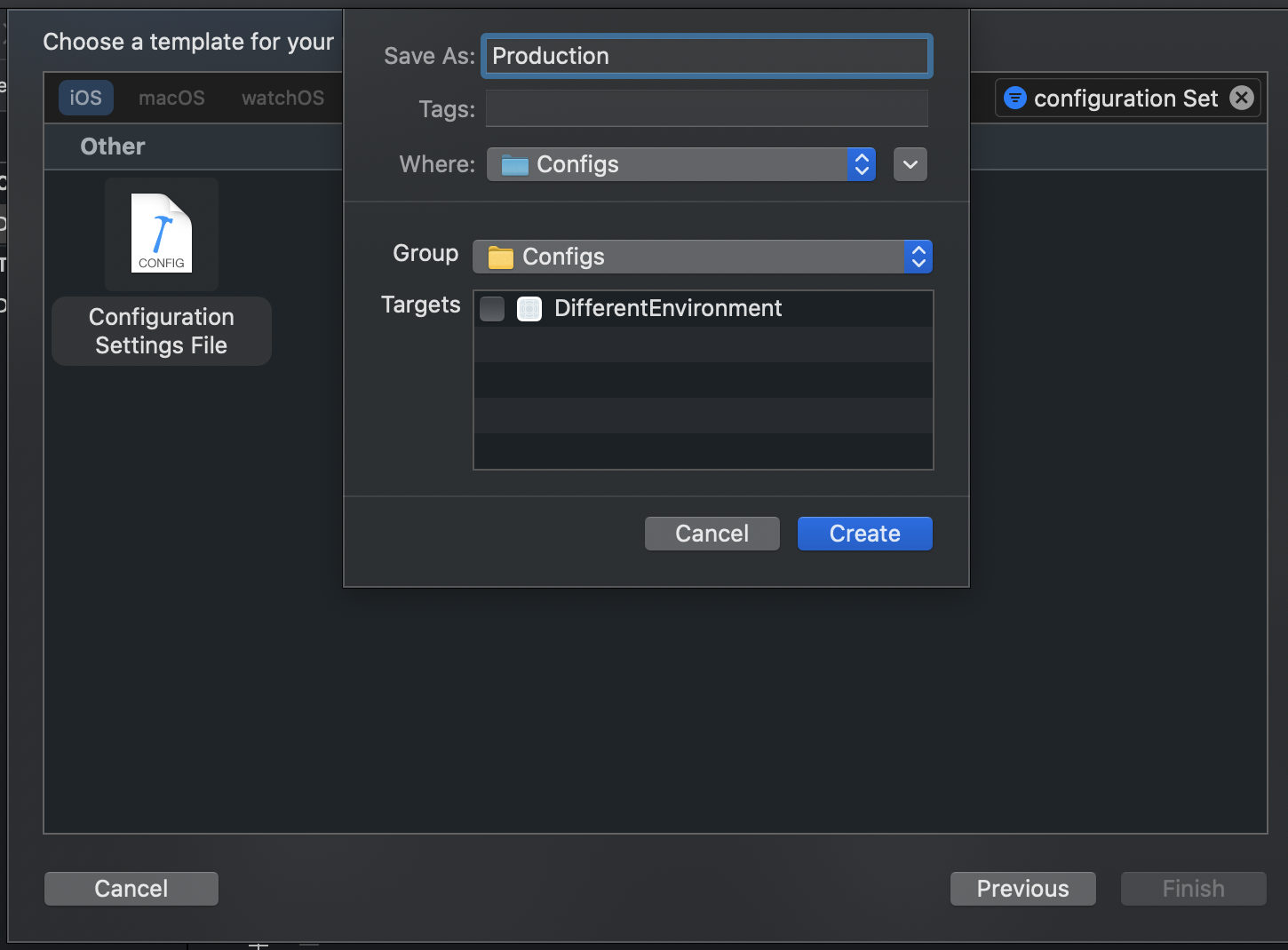Expand the save dialog with chevron button
1288x950 pixels.
coord(910,164)
